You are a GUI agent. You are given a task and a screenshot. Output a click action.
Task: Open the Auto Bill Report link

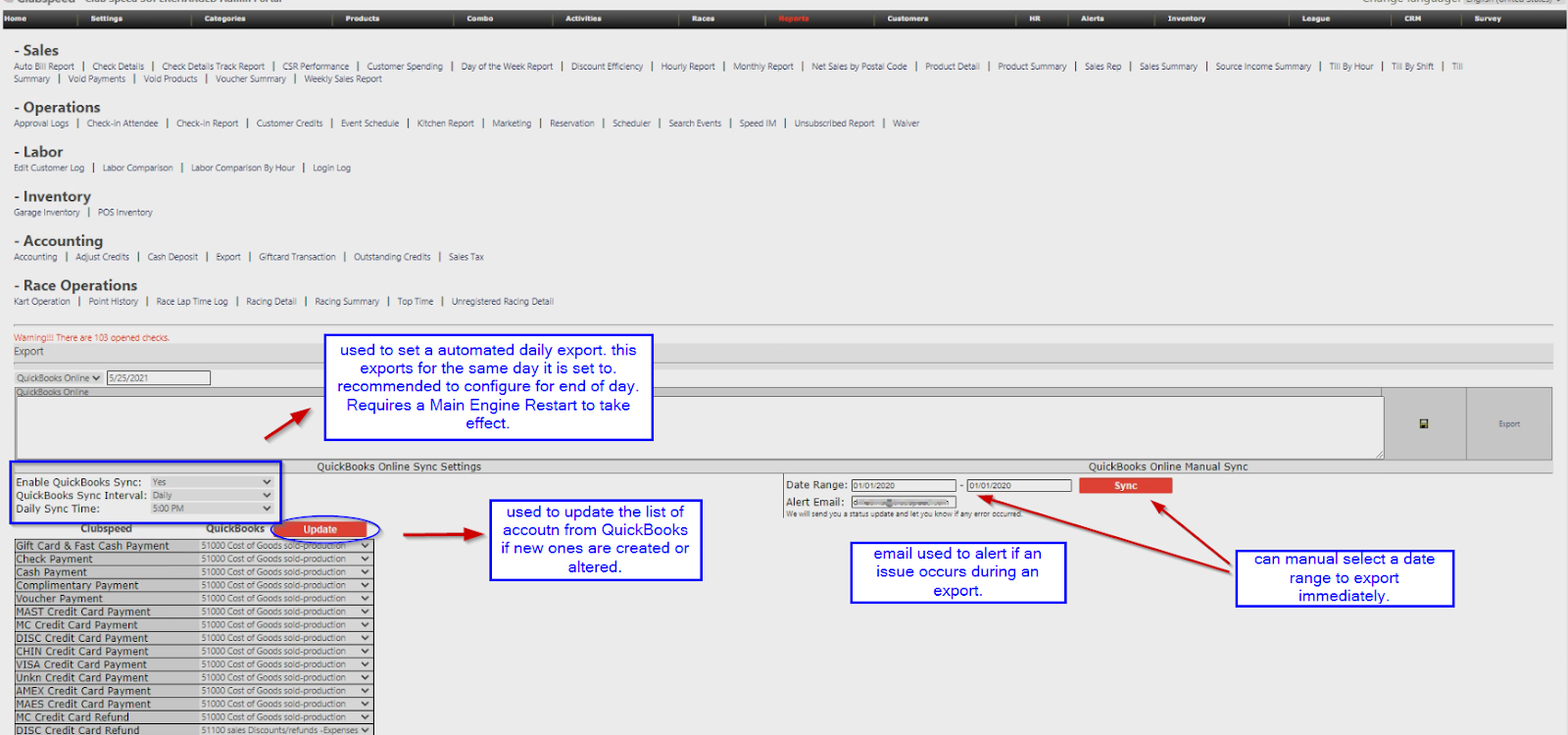pos(44,67)
